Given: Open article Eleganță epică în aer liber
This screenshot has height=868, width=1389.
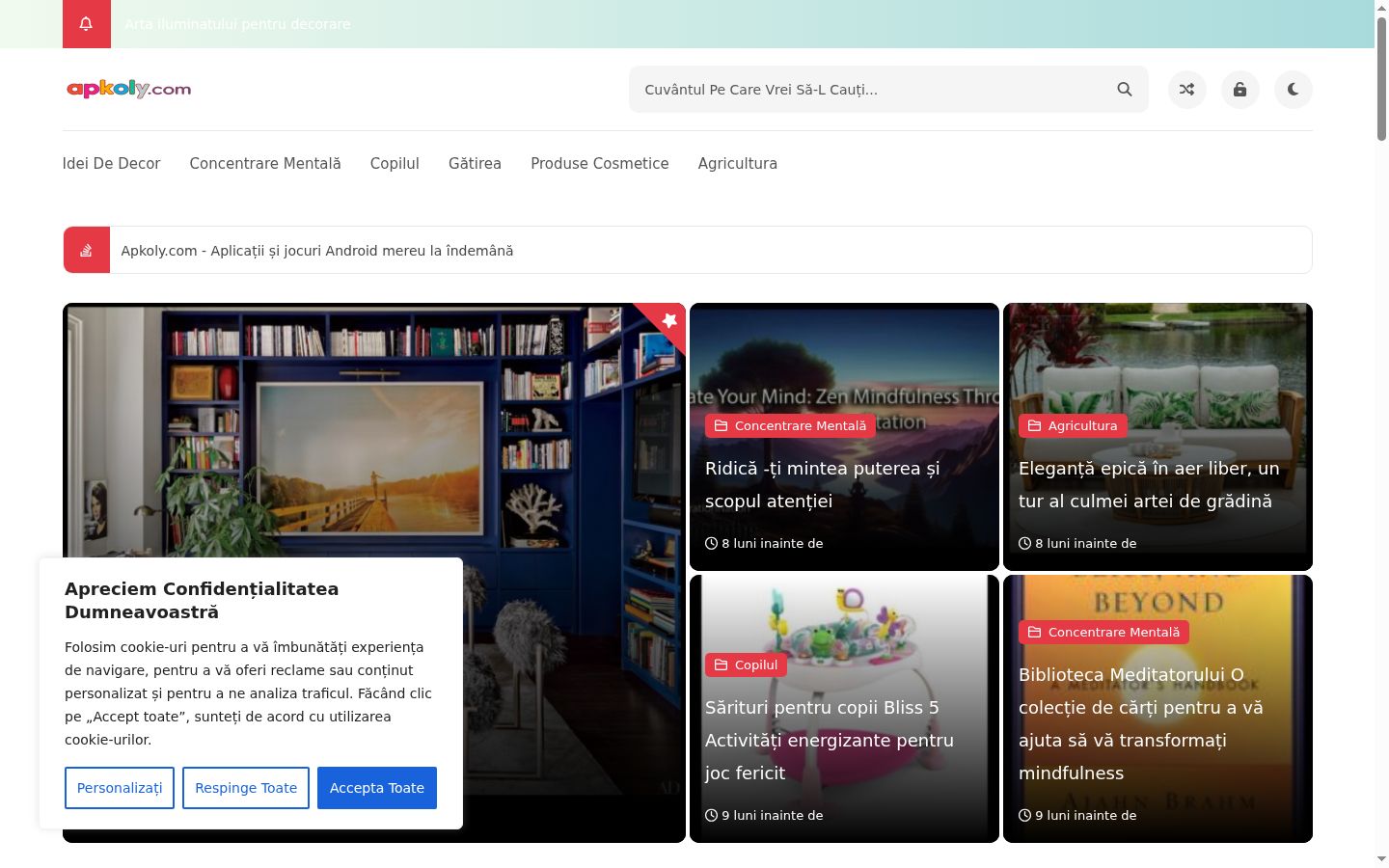Looking at the screenshot, I should 1149,485.
